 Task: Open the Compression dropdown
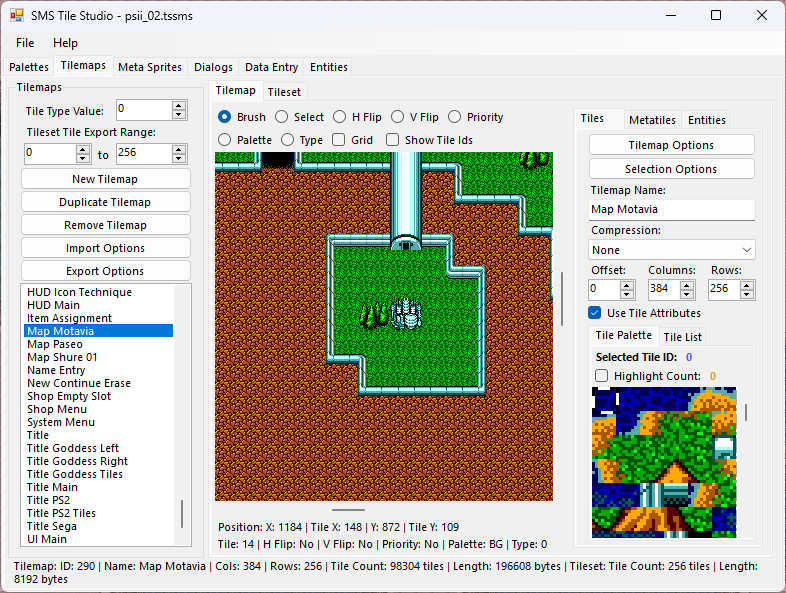pyautogui.click(x=672, y=250)
